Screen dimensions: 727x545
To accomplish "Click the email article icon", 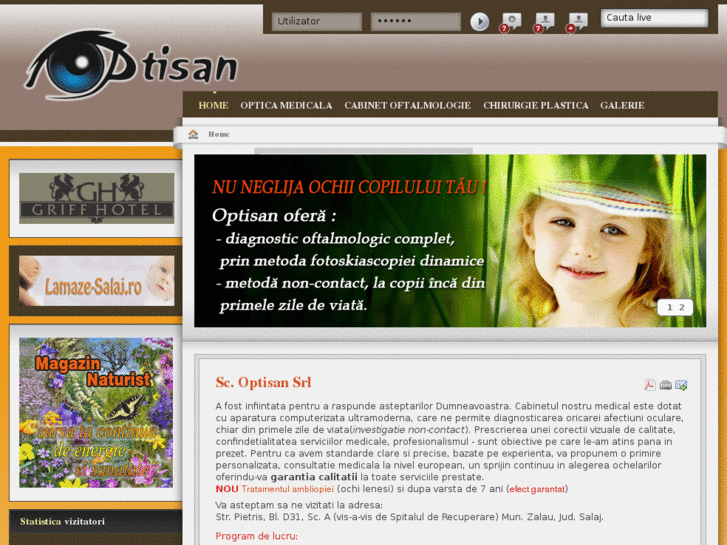I will click(x=681, y=385).
